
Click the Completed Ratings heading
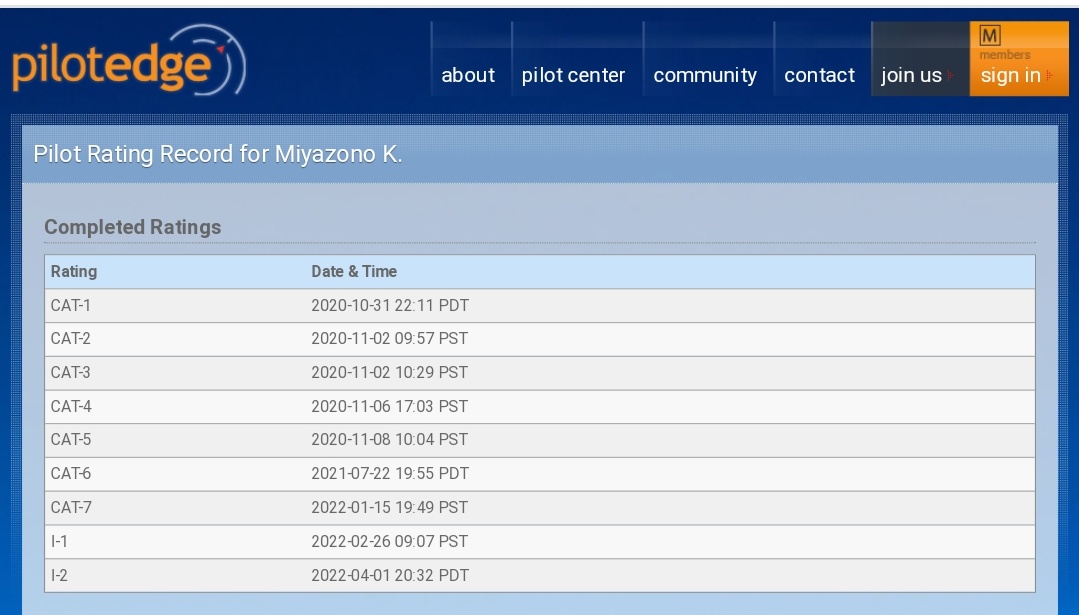tap(132, 227)
